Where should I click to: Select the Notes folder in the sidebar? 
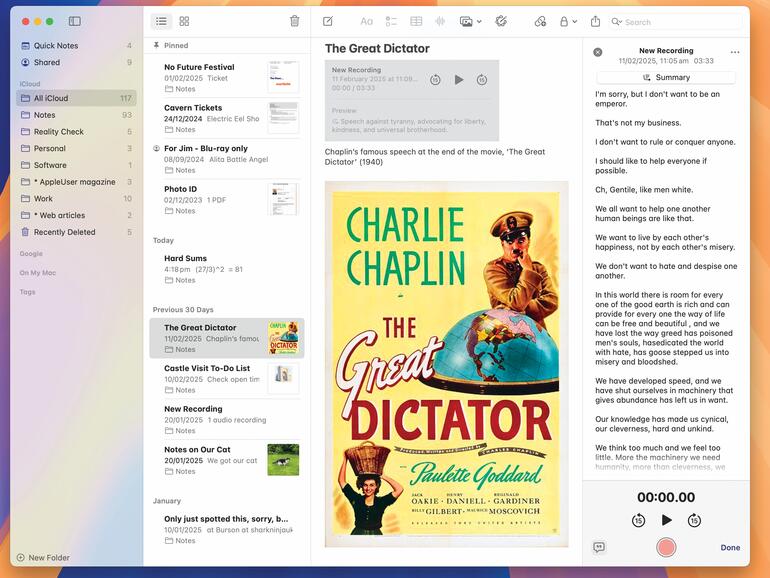(76, 115)
